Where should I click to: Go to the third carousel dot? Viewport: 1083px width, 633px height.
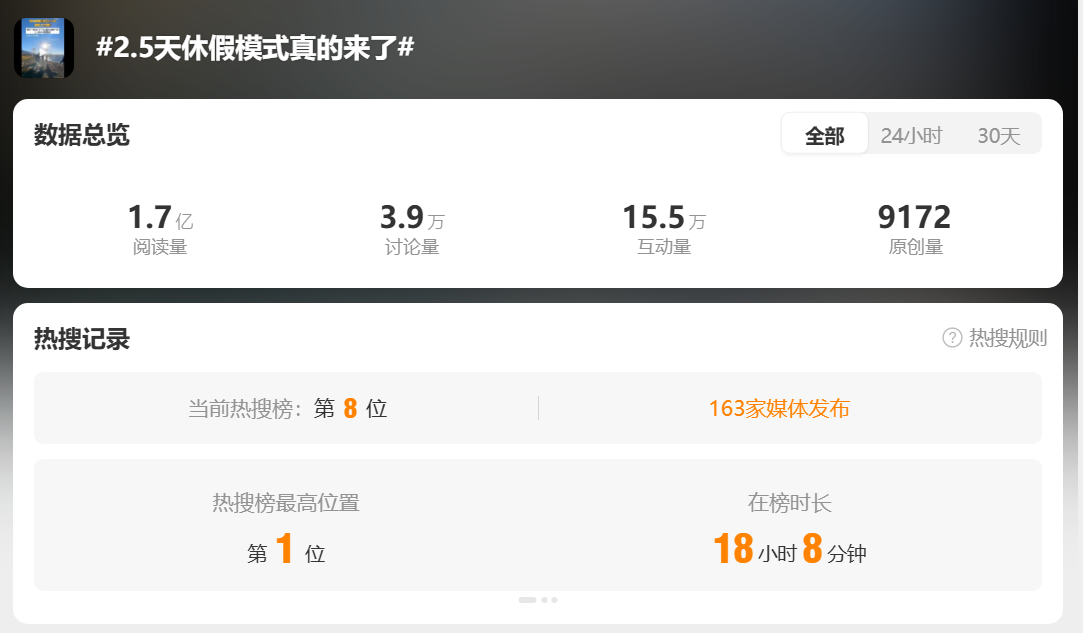click(555, 600)
